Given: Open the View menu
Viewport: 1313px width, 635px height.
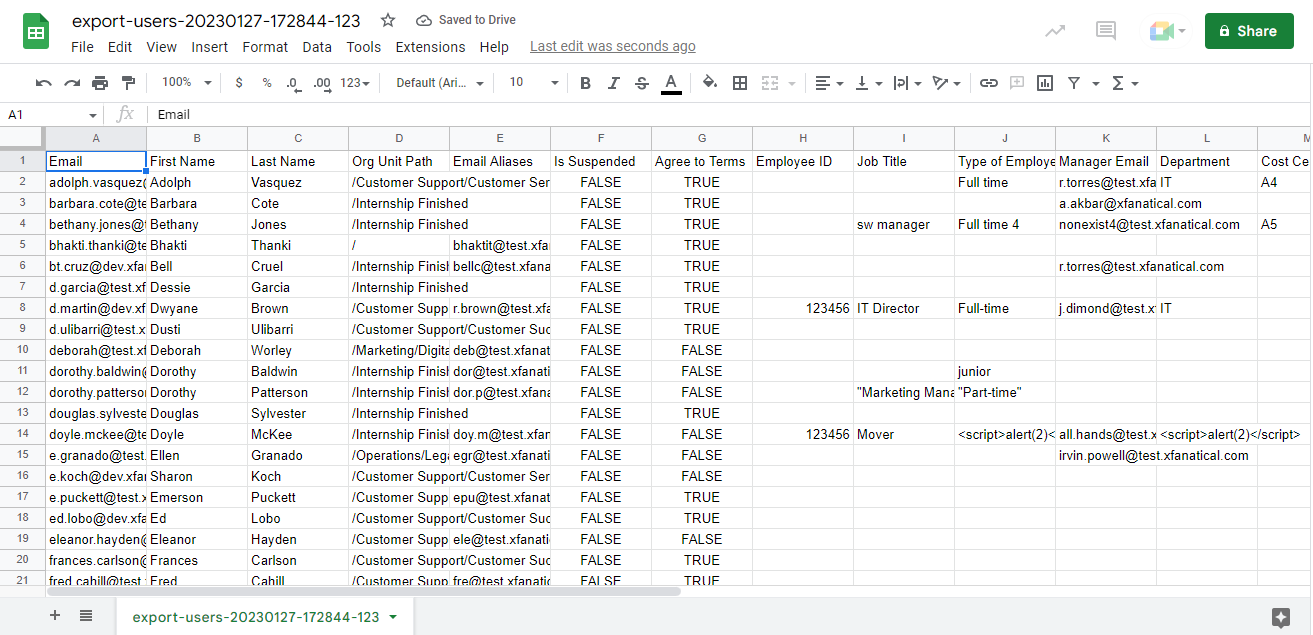Looking at the screenshot, I should point(161,47).
